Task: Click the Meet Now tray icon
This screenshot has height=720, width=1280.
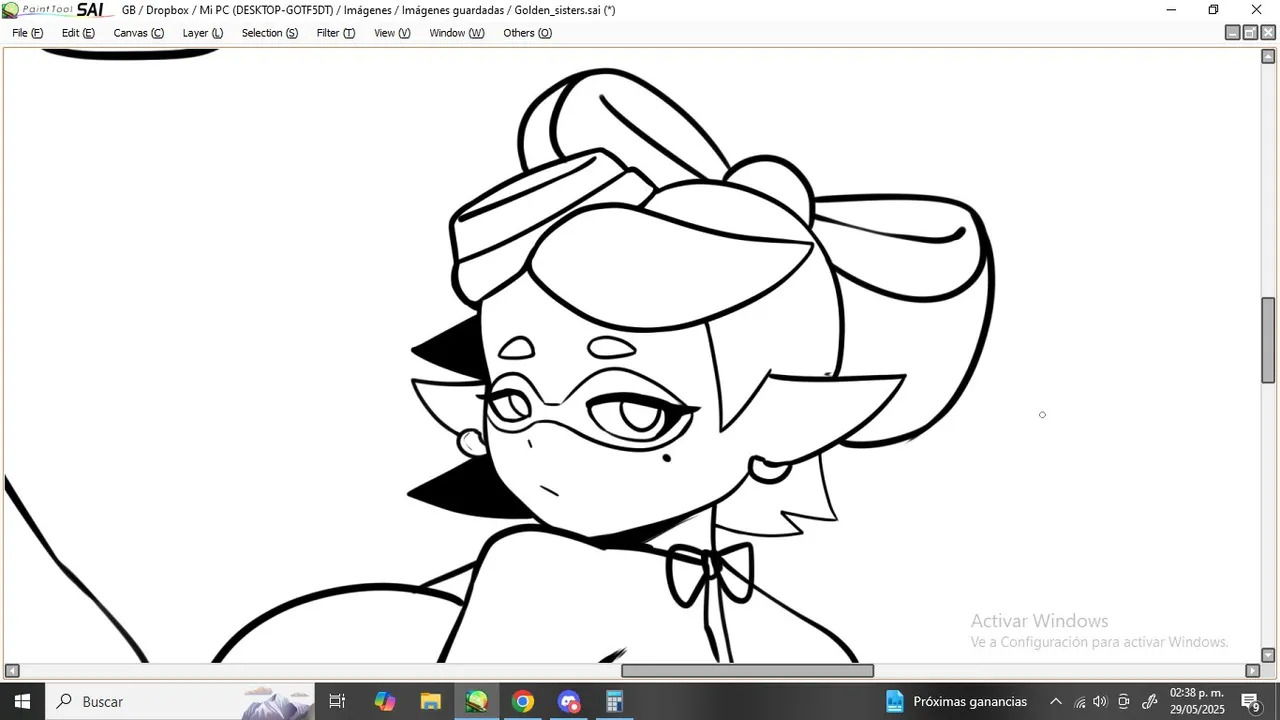Action: click(x=1124, y=702)
